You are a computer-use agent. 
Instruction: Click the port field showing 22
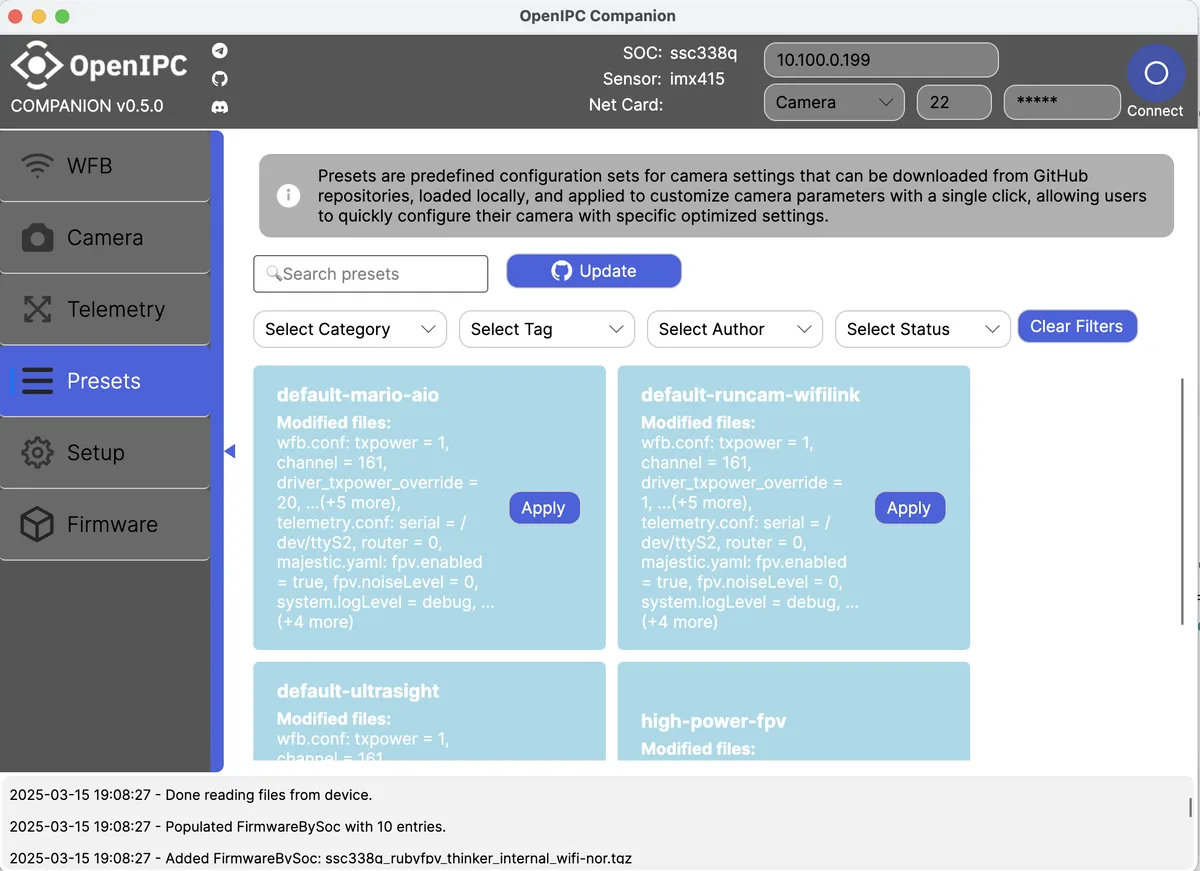click(x=954, y=102)
